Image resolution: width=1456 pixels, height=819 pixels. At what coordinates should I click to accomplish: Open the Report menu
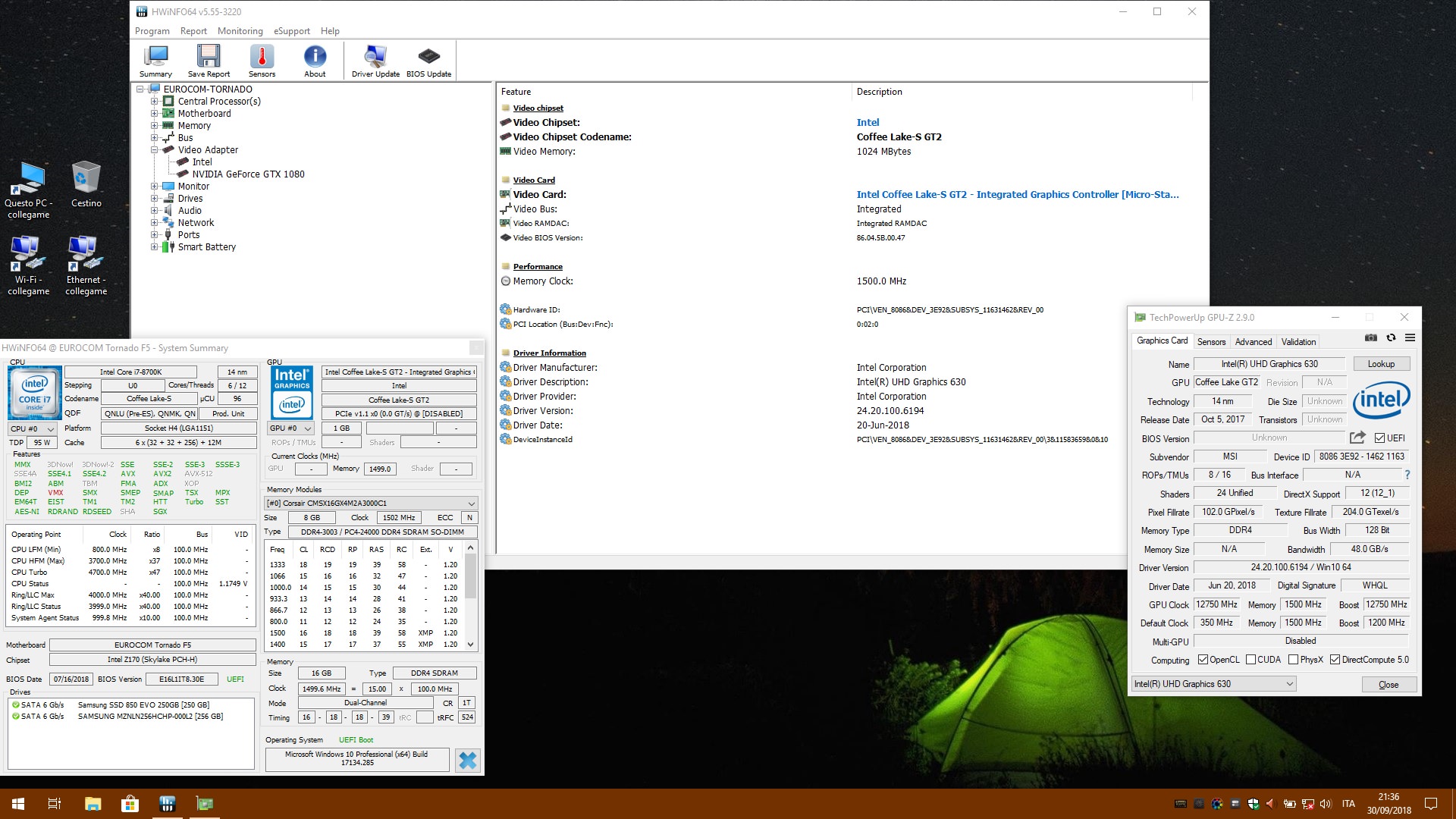[193, 31]
